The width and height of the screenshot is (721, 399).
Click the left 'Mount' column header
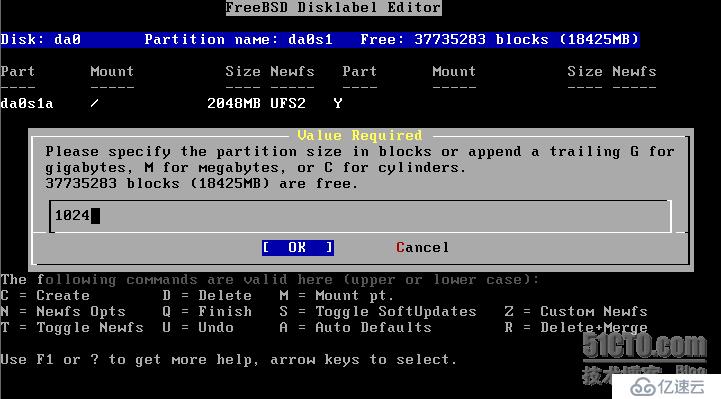click(112, 71)
